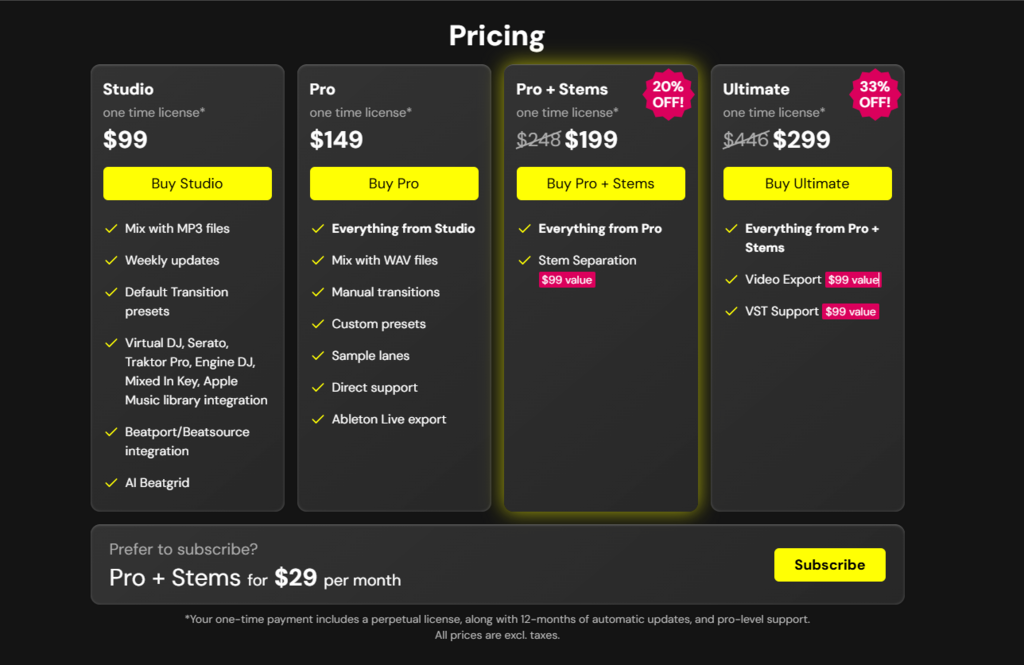Click the checkmark next to Video Export

click(x=731, y=280)
